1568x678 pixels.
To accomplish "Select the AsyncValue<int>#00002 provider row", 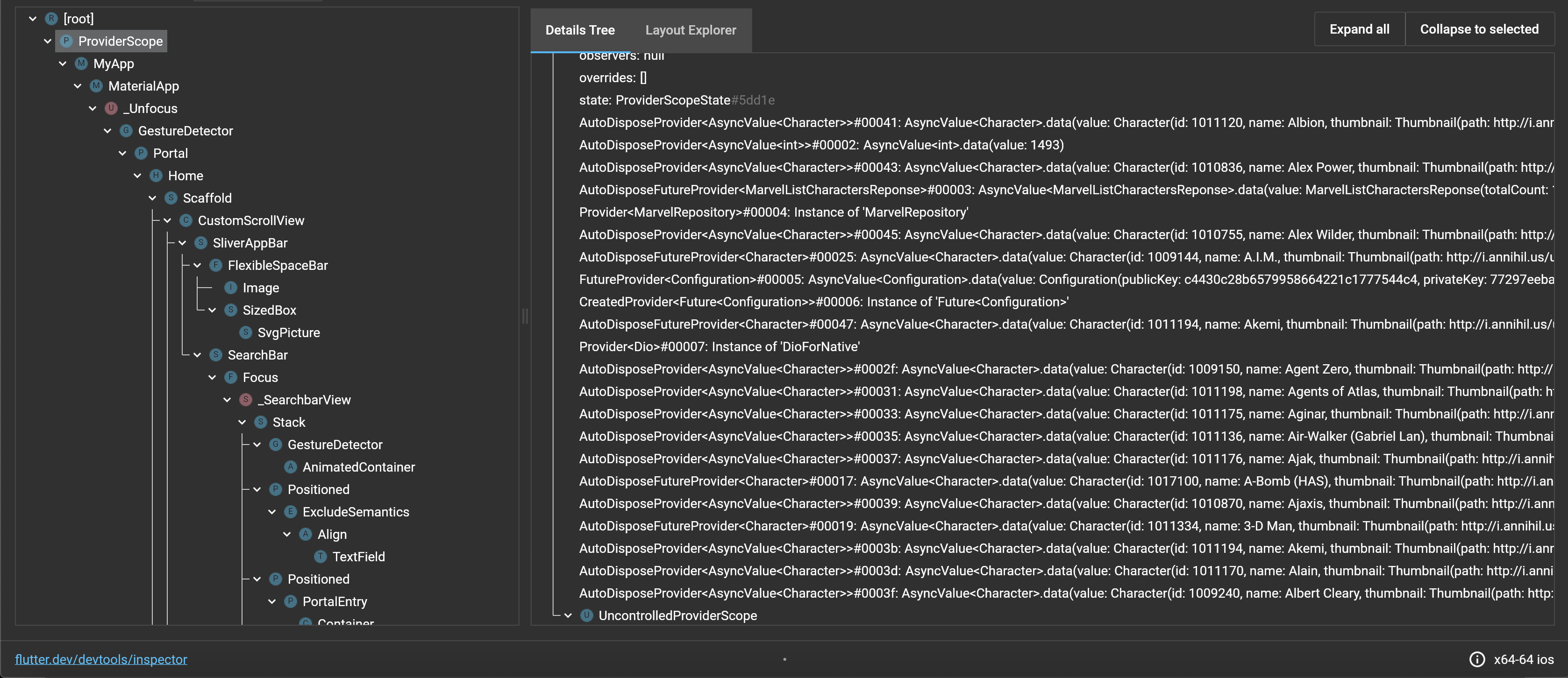I will [822, 145].
